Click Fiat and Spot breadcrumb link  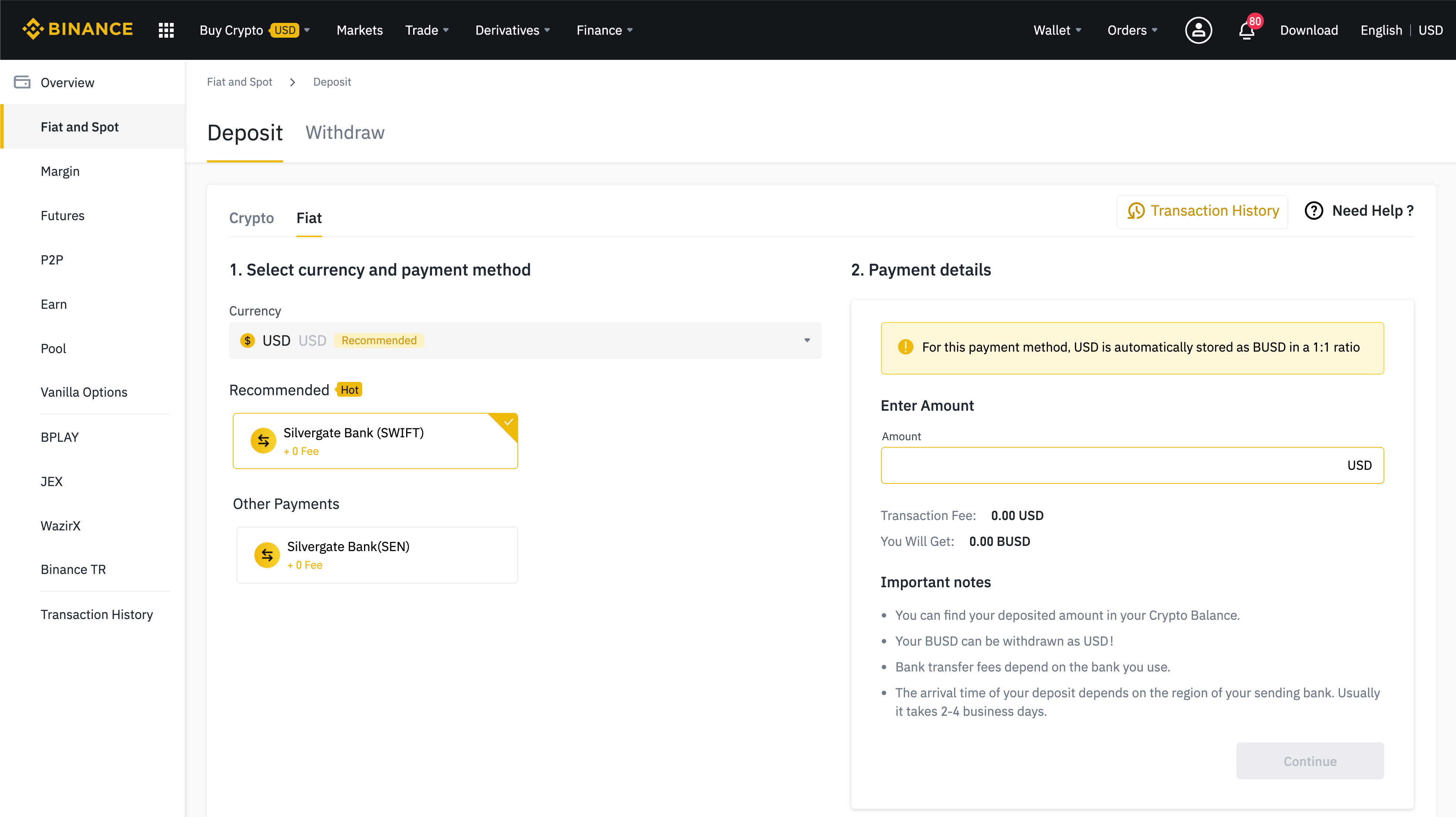(x=240, y=82)
